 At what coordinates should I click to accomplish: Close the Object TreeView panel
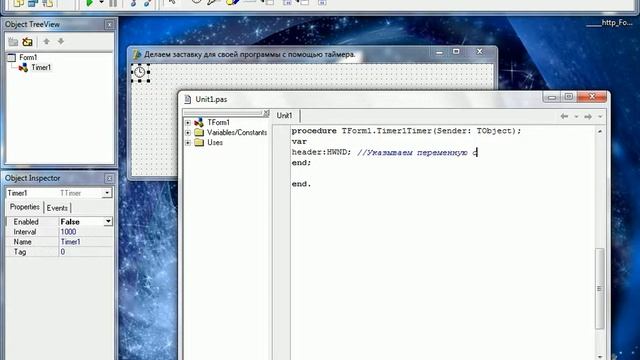tap(109, 25)
